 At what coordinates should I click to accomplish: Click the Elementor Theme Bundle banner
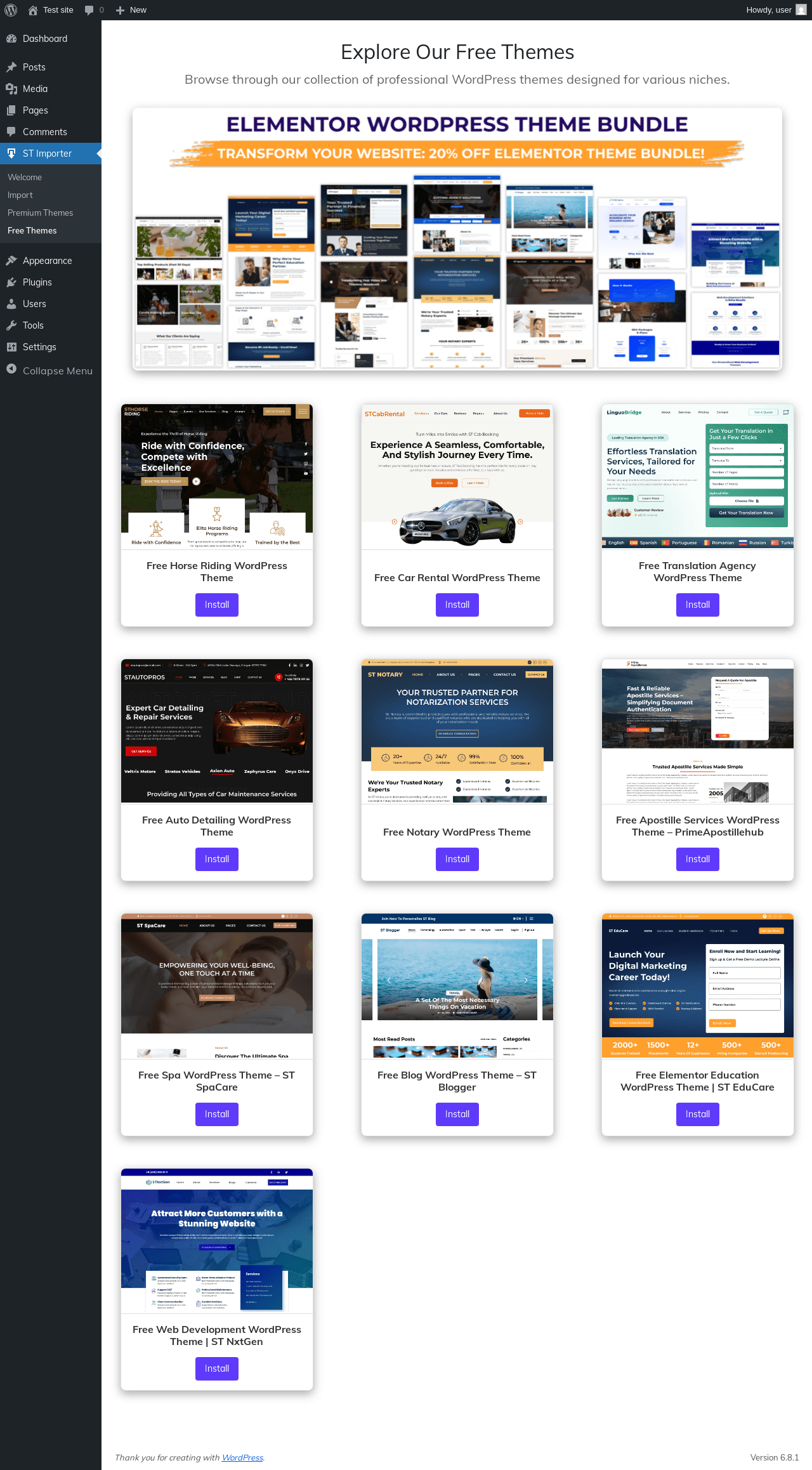pos(457,239)
